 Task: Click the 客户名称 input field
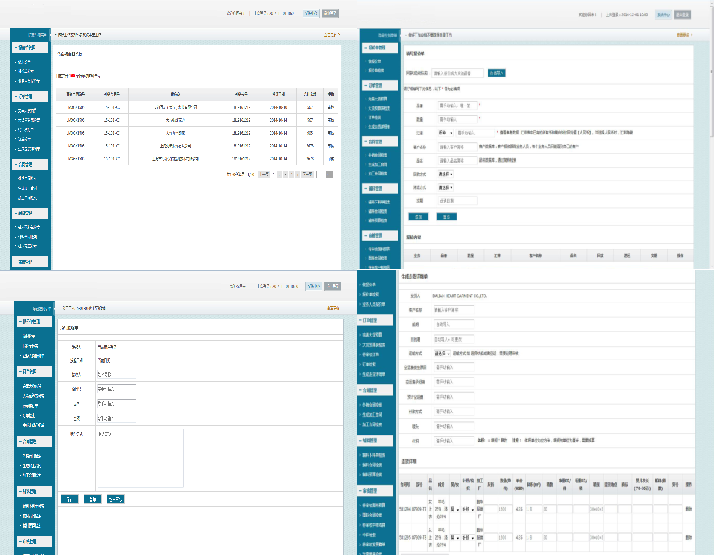click(455, 146)
